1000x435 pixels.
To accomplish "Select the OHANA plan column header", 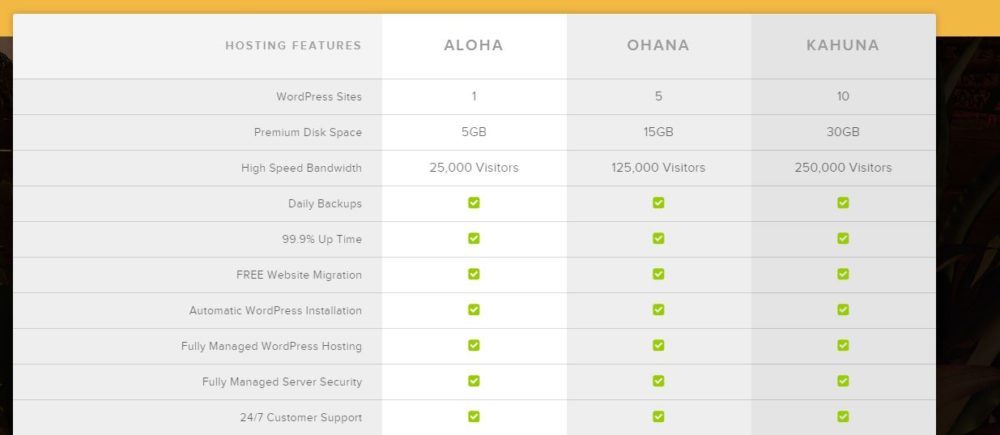I will 658,46.
